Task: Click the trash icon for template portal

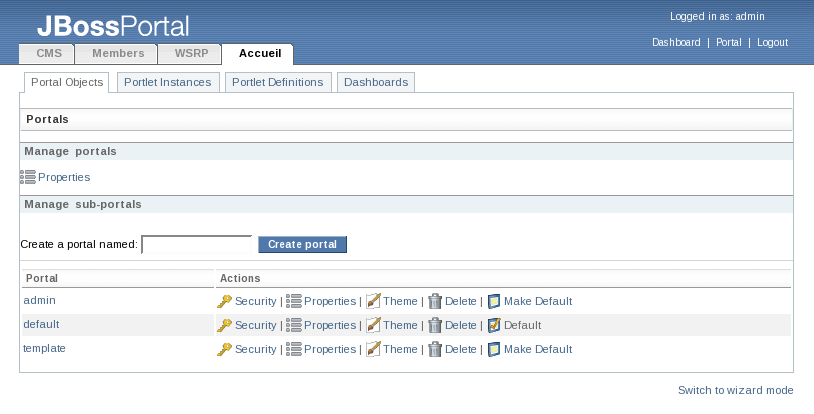Action: tap(434, 349)
